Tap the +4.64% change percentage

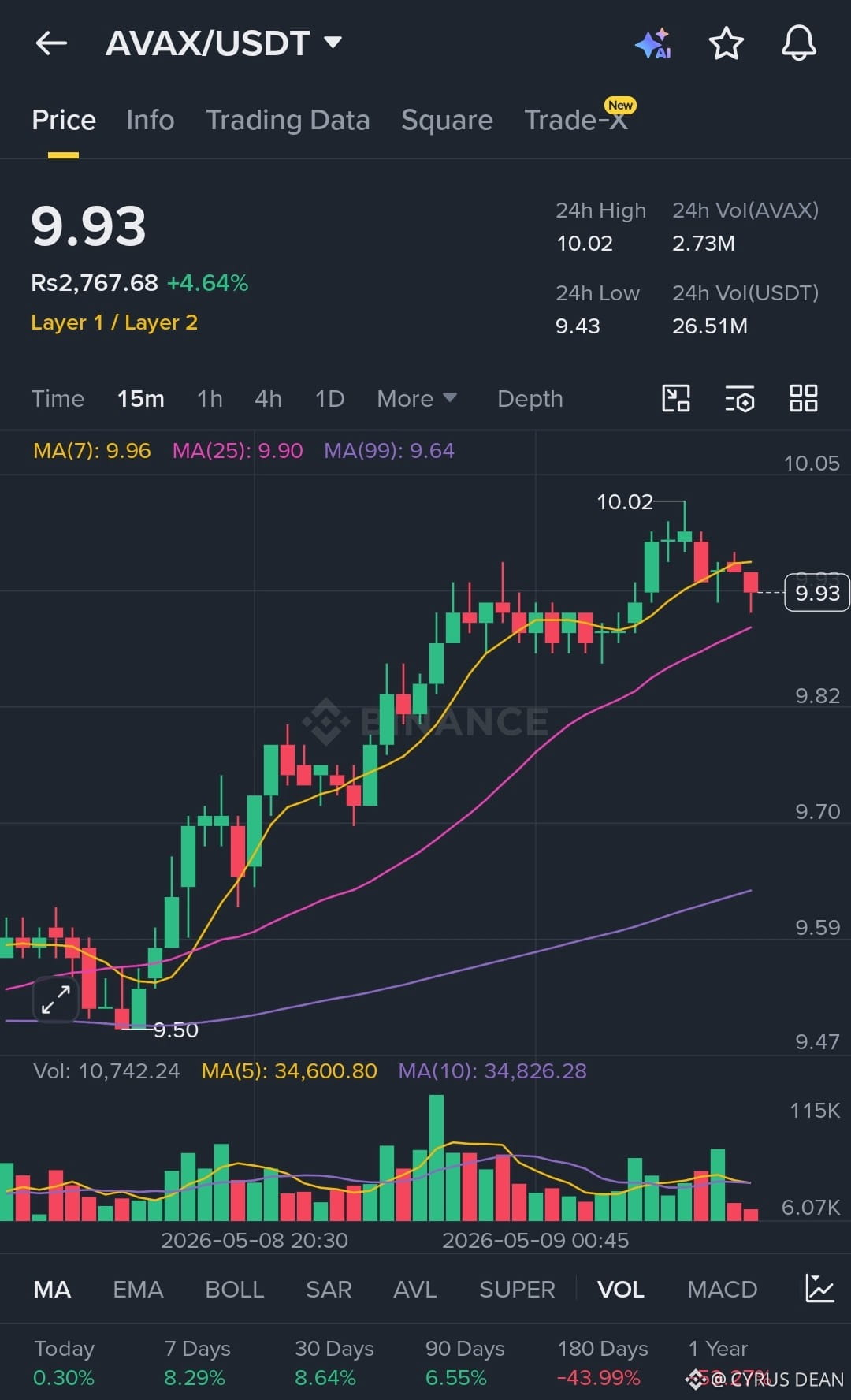pyautogui.click(x=208, y=283)
